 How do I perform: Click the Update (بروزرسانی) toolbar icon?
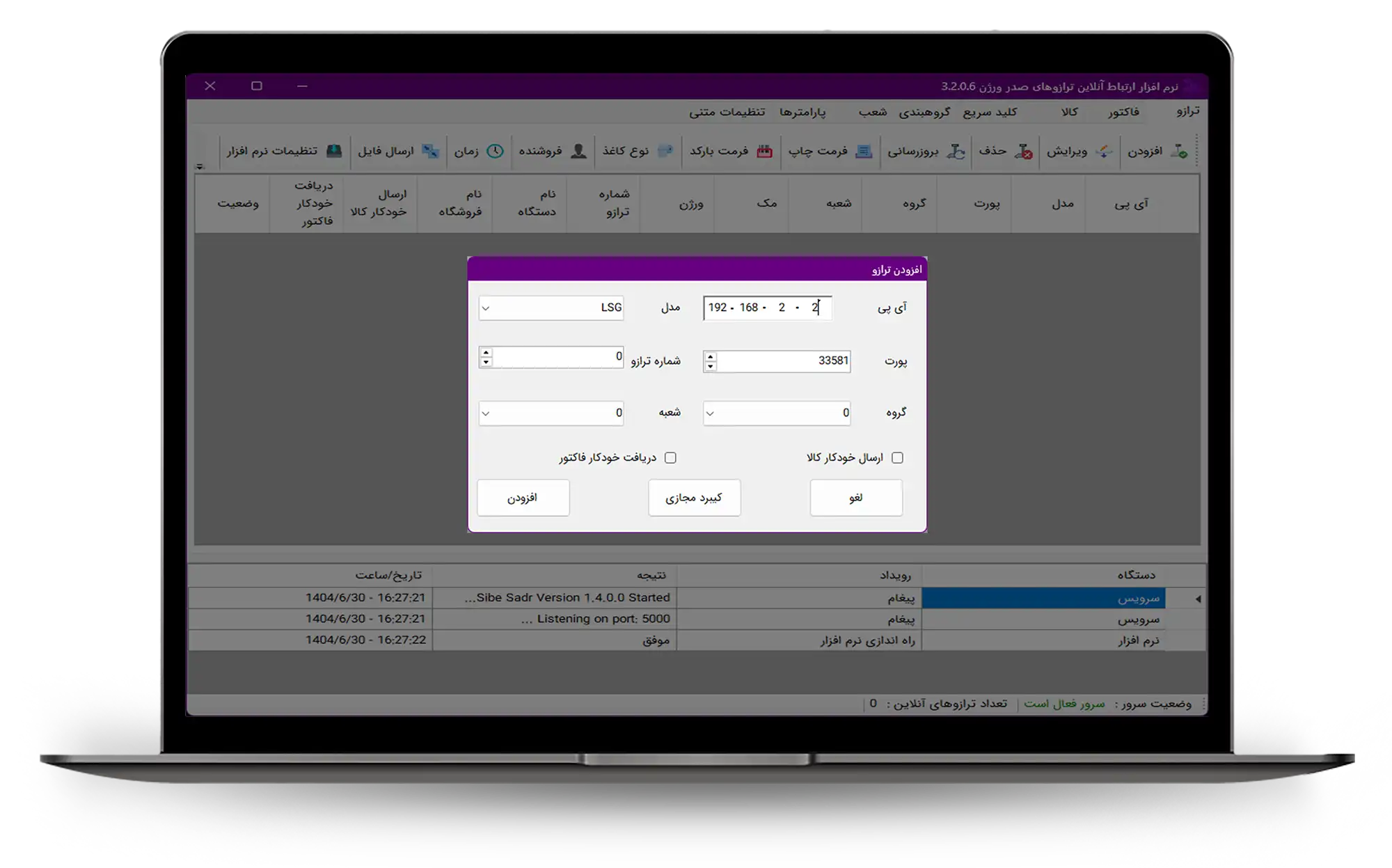coord(956,151)
